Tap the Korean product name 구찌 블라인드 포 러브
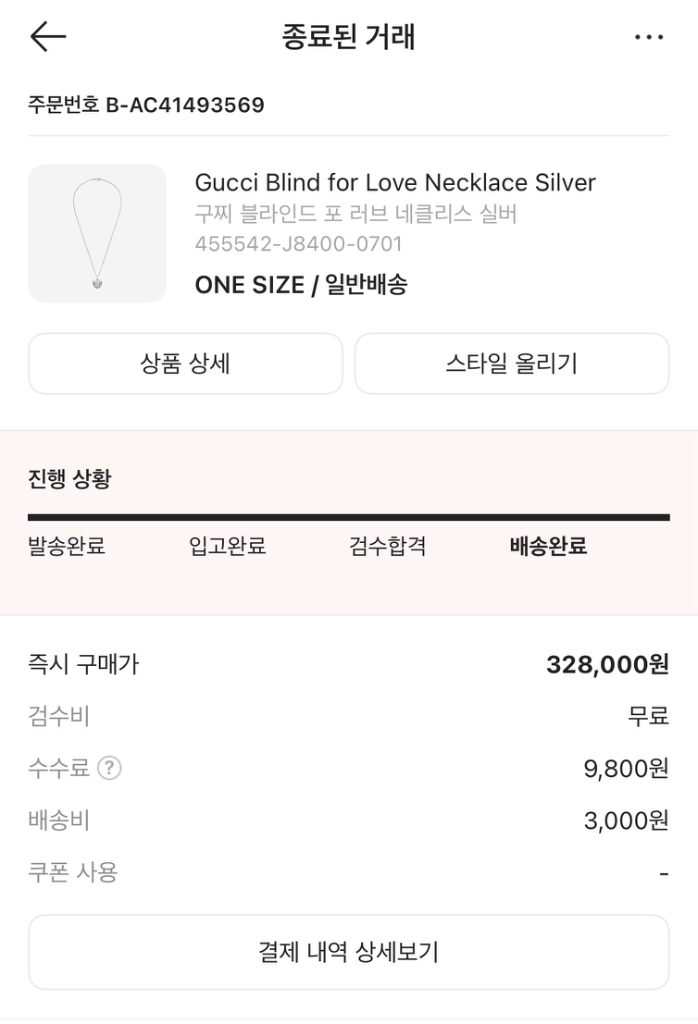This screenshot has width=698, height=1024. pyautogui.click(x=355, y=214)
